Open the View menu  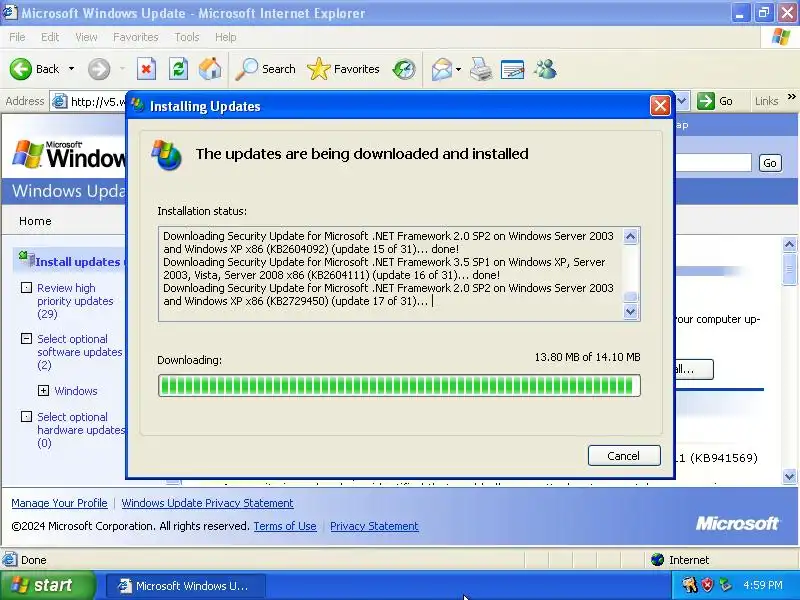coord(86,37)
